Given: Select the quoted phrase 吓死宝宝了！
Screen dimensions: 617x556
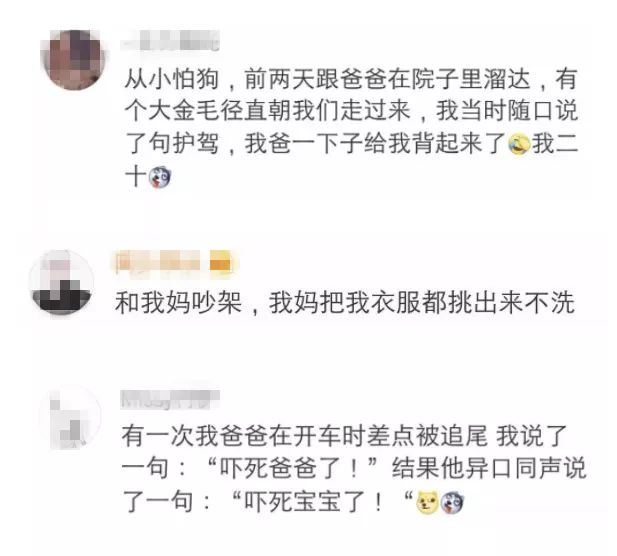Looking at the screenshot, I should pyautogui.click(x=319, y=502).
